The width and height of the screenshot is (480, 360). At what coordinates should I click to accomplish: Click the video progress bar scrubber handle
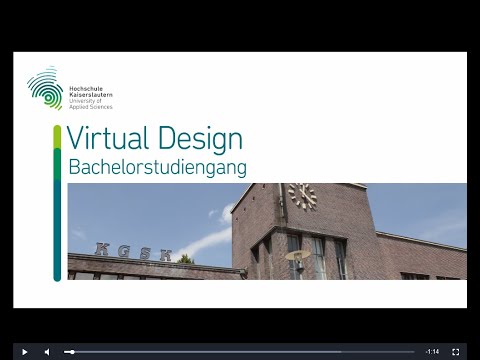tap(72, 352)
